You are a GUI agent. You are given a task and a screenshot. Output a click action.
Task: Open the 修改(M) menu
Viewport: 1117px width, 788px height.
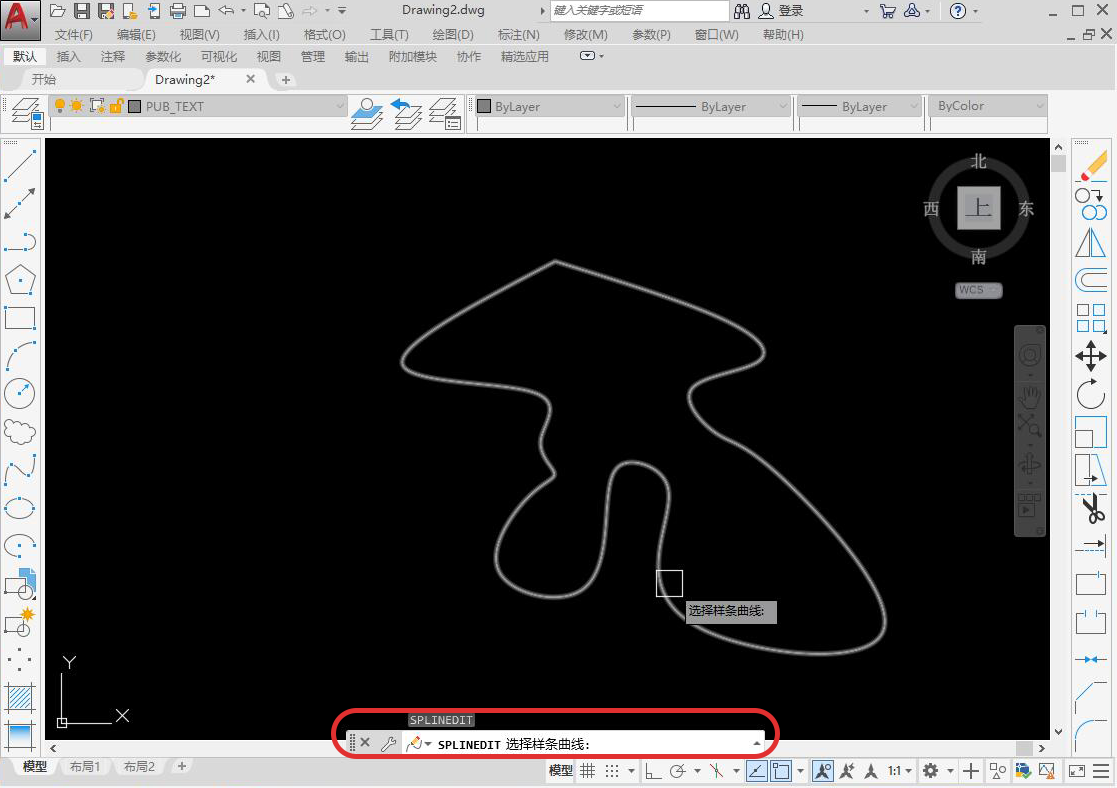pyautogui.click(x=586, y=34)
